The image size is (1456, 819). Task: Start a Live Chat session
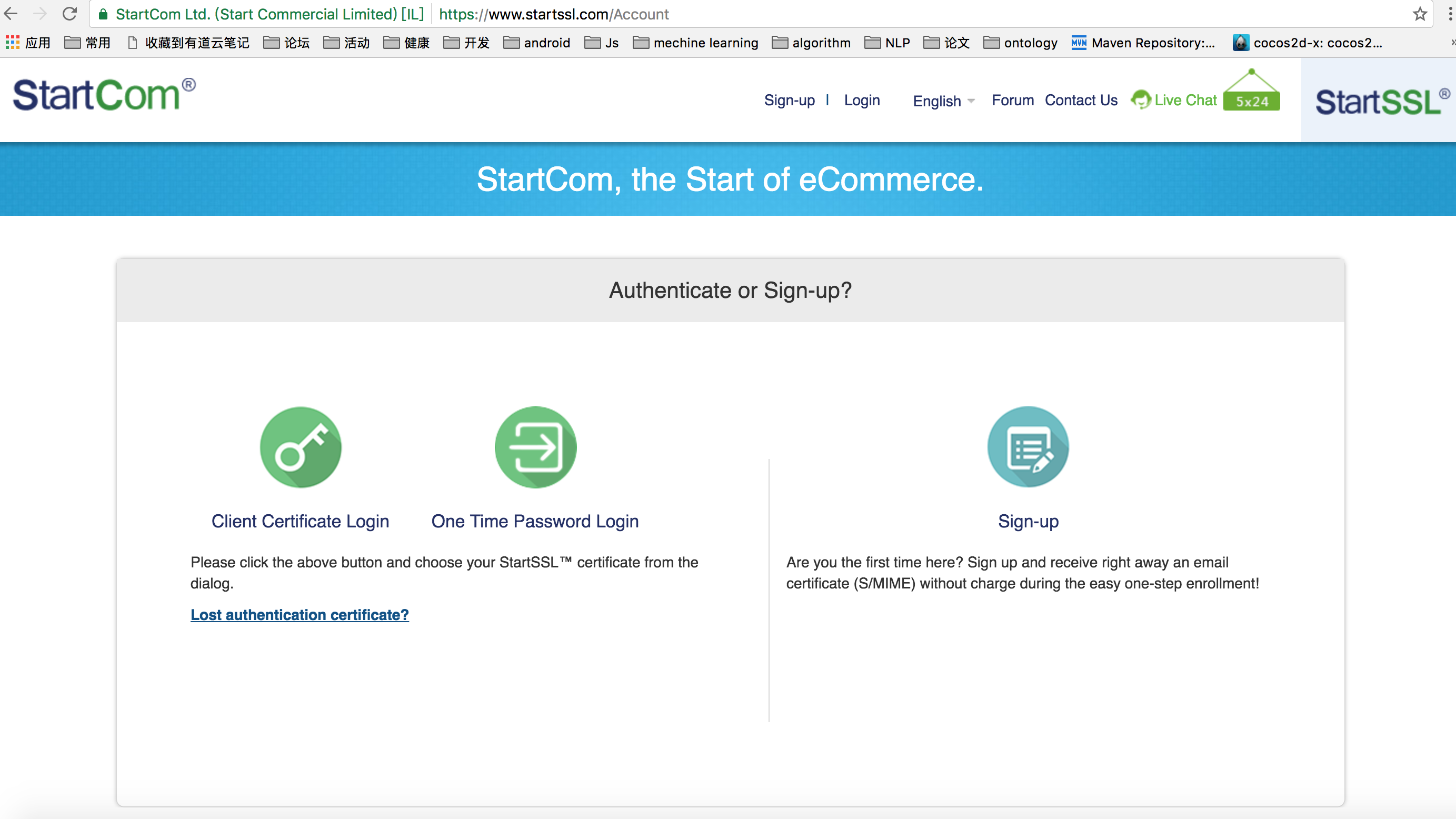pos(1185,100)
